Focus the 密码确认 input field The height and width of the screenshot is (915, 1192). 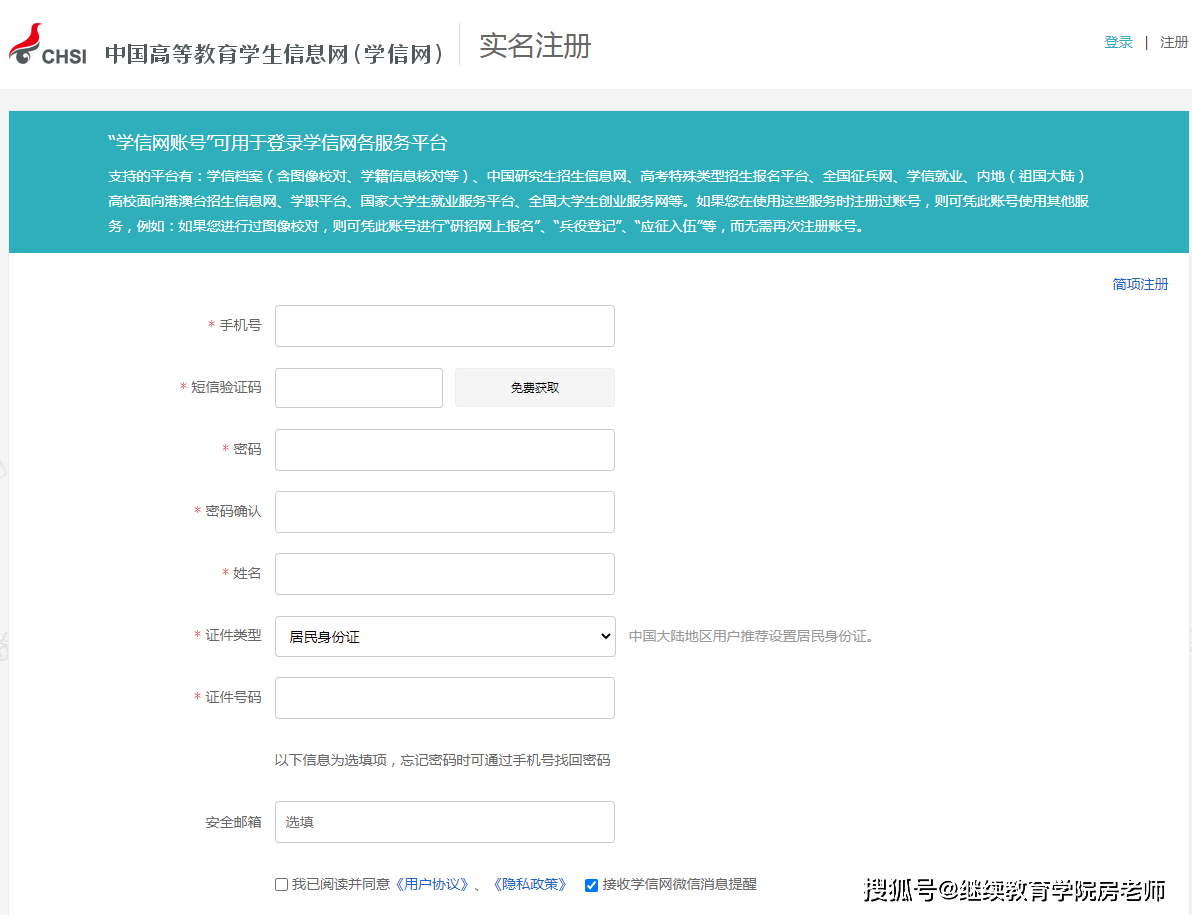pos(445,511)
